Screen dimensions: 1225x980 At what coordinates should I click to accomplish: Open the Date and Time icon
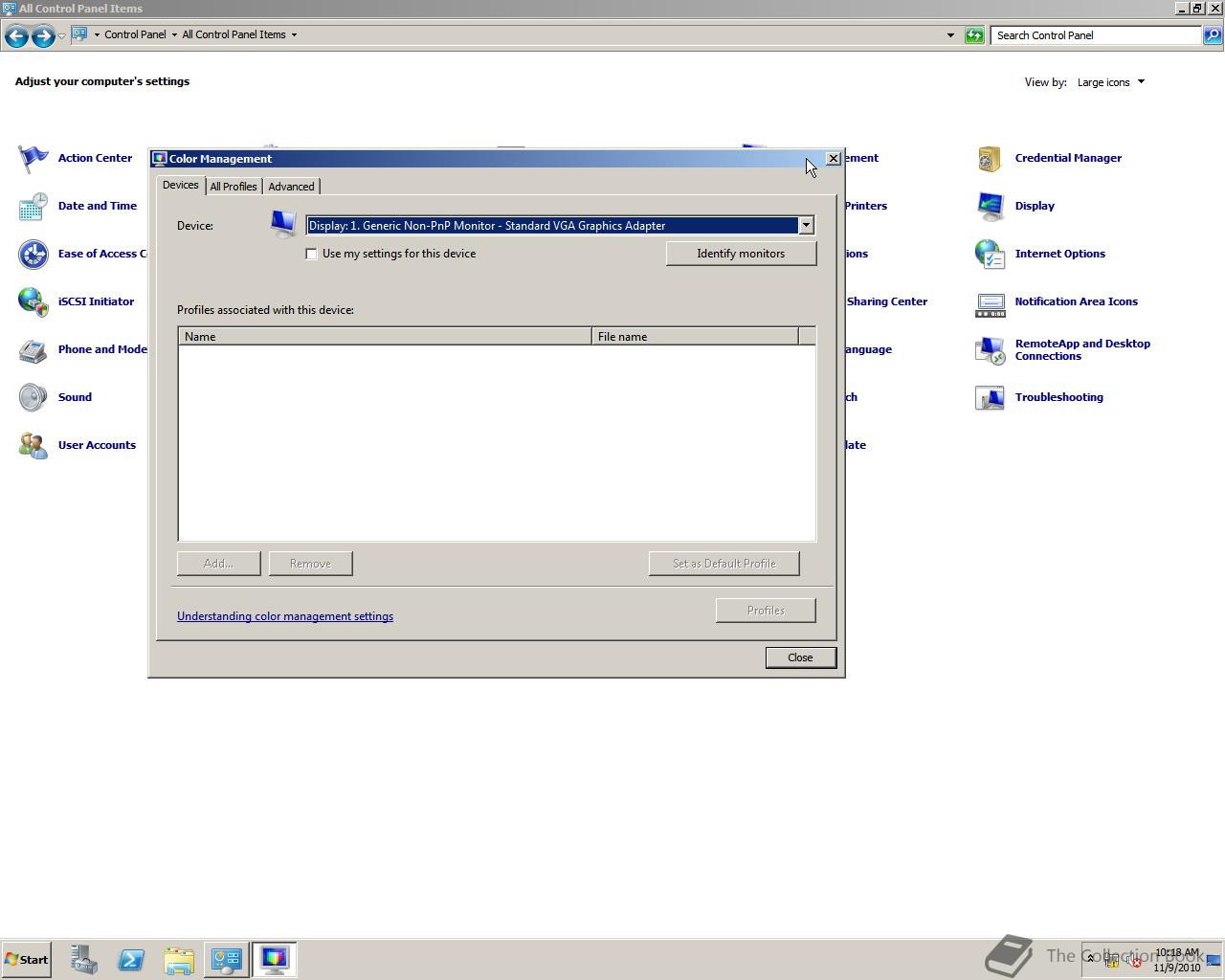pos(33,206)
